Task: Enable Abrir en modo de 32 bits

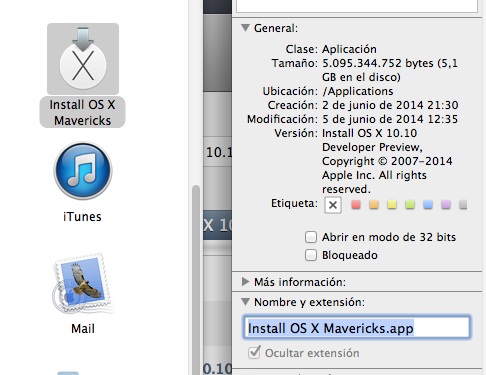Action: click(x=311, y=237)
